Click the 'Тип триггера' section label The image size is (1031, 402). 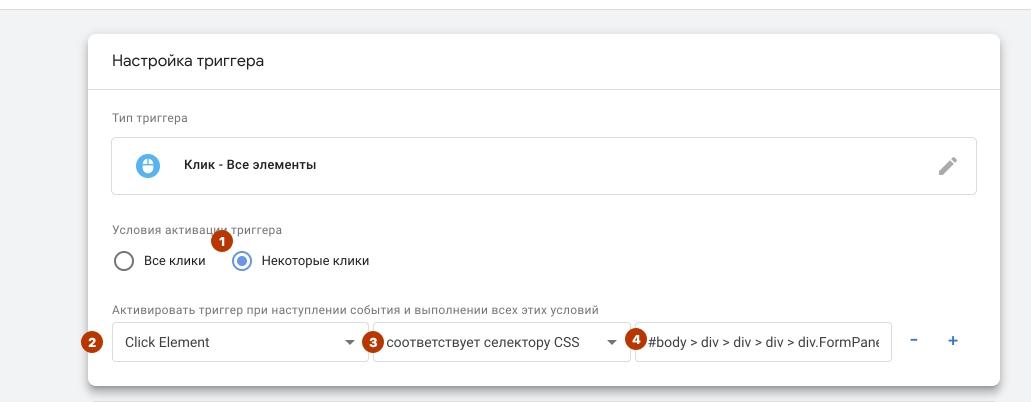(x=150, y=118)
